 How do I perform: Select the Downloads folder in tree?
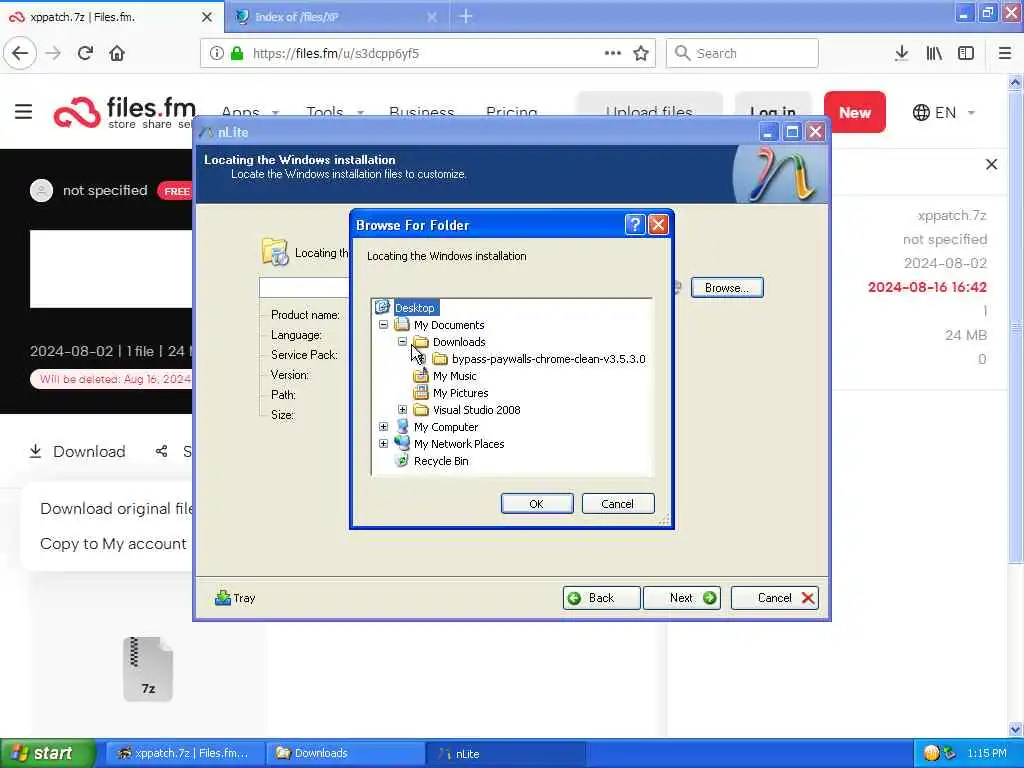click(x=458, y=342)
